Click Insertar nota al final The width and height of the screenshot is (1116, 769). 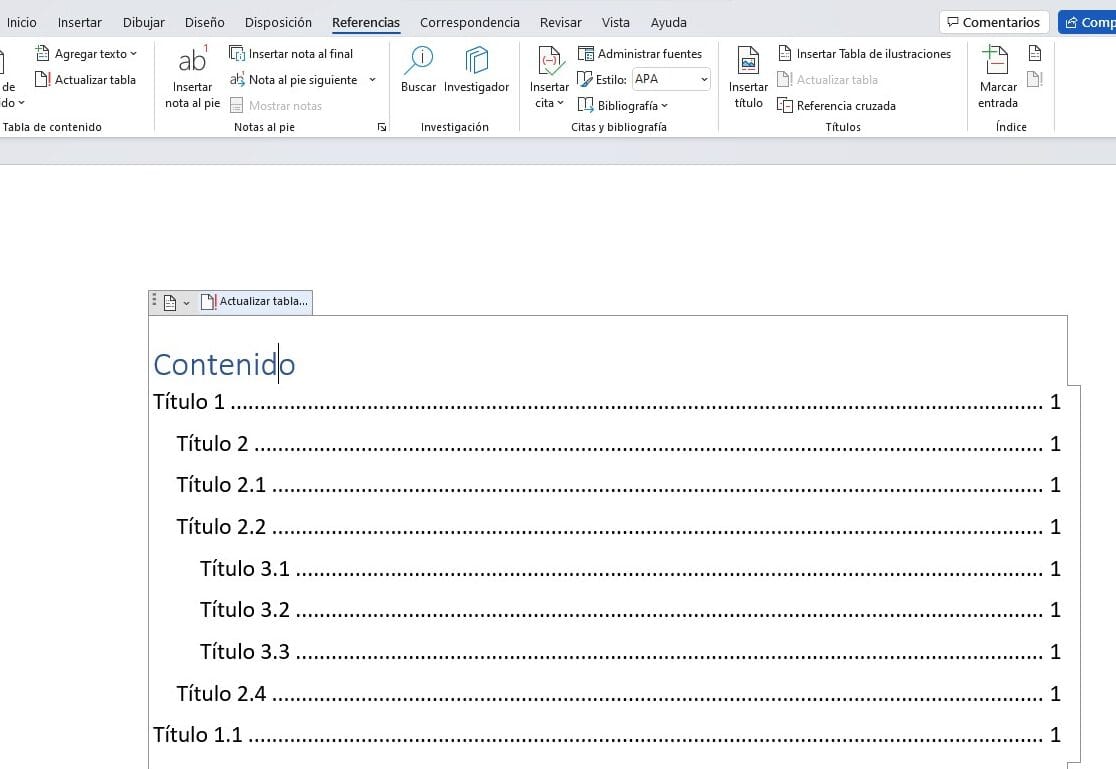(294, 53)
